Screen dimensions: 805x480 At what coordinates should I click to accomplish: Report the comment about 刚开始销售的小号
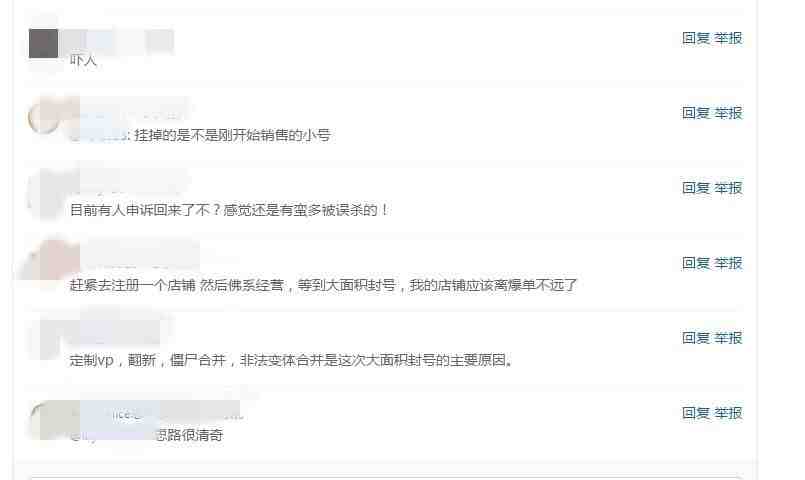pyautogui.click(x=728, y=113)
